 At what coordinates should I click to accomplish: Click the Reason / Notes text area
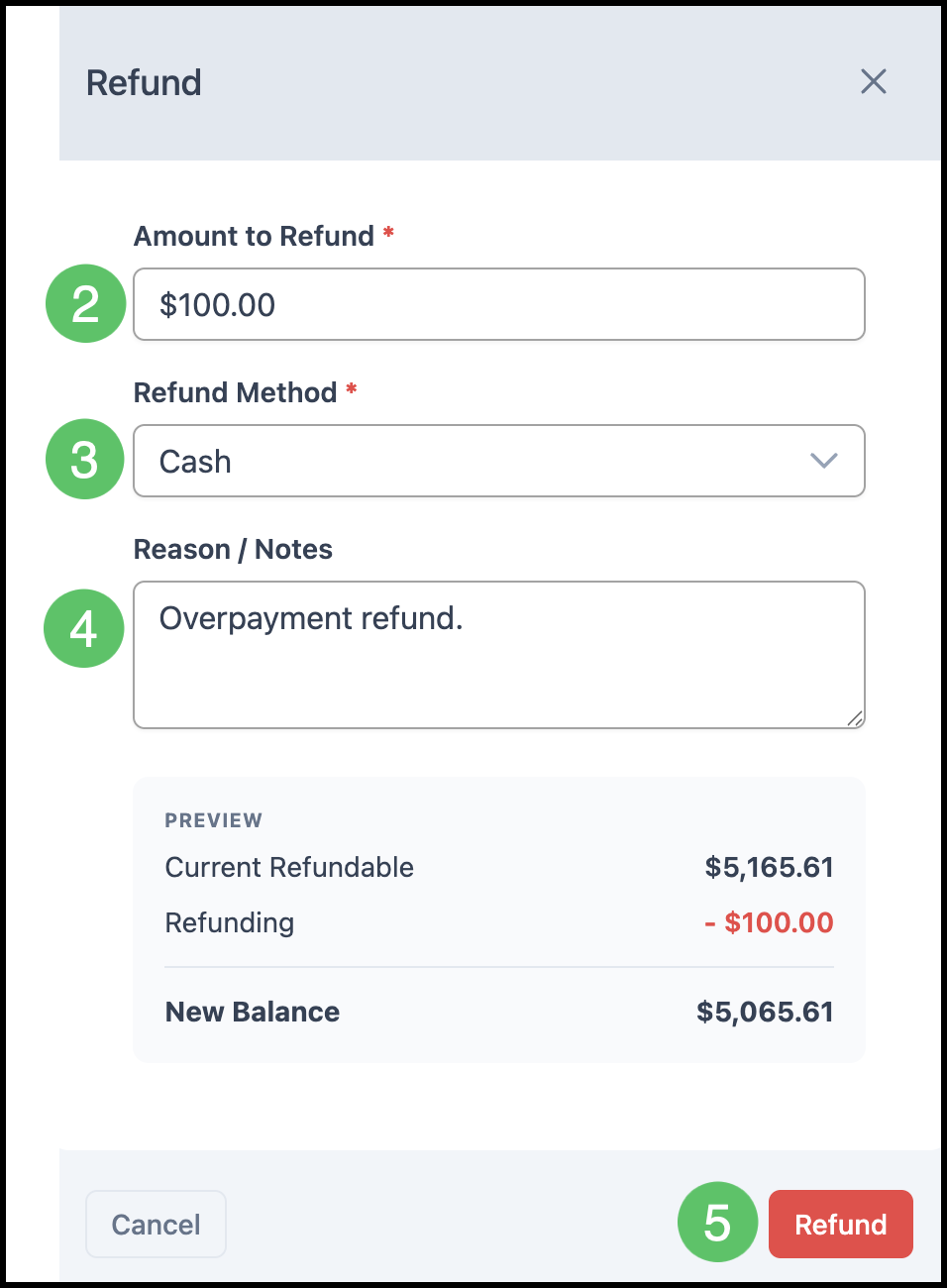tap(499, 655)
